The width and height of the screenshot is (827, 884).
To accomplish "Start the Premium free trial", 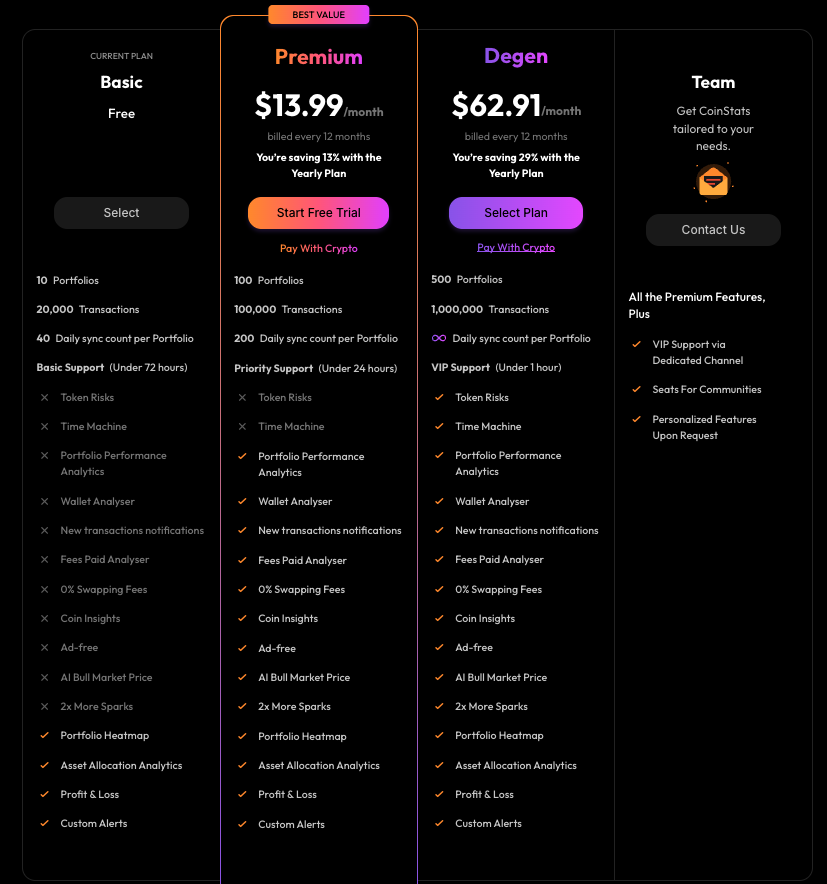I will pos(318,213).
